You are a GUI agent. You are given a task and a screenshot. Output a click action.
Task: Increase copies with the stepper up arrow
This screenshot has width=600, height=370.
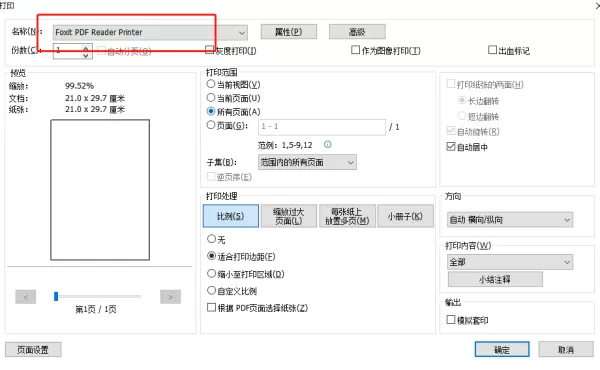[86, 48]
